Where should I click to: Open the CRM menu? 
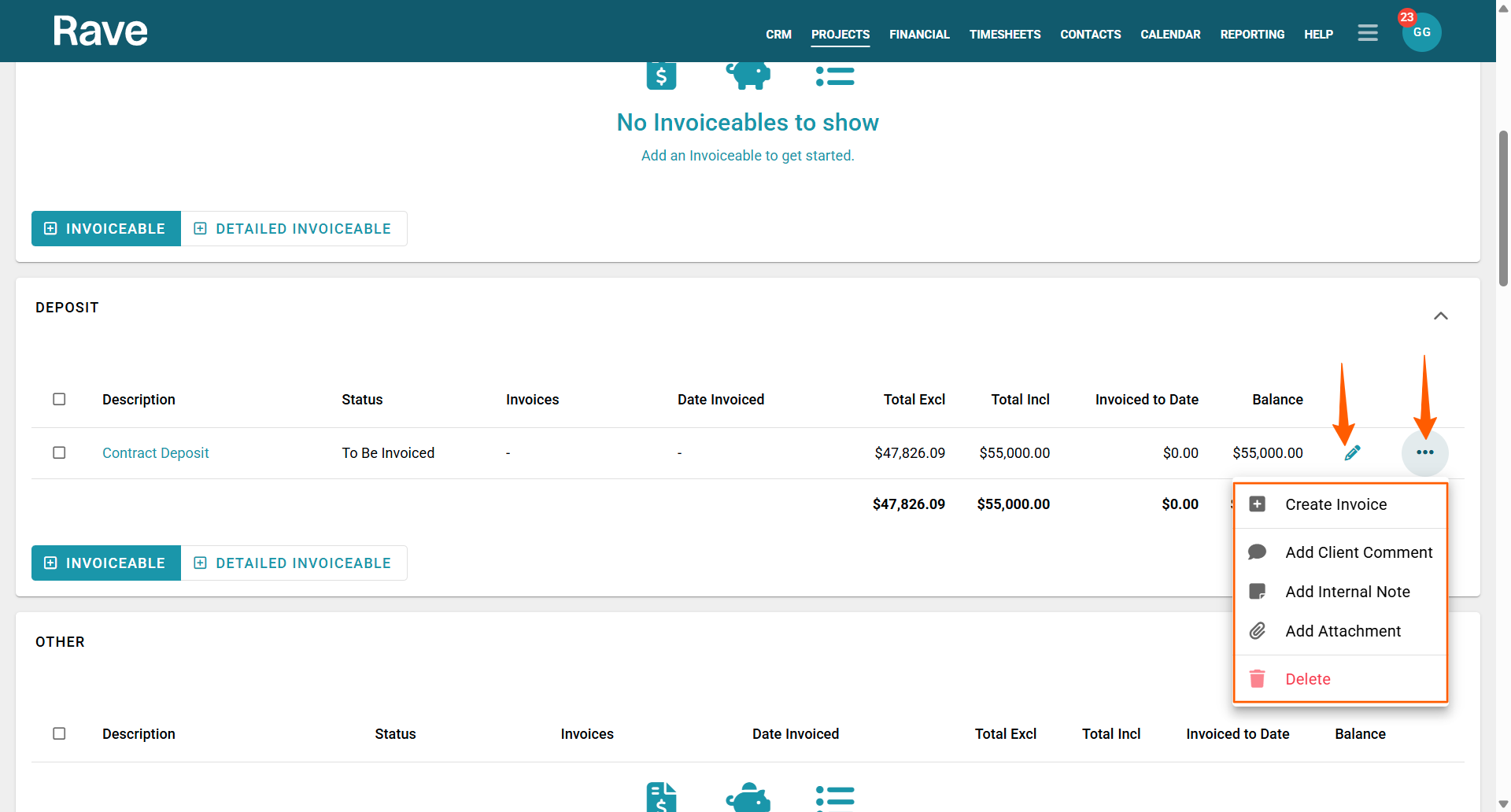pos(778,35)
